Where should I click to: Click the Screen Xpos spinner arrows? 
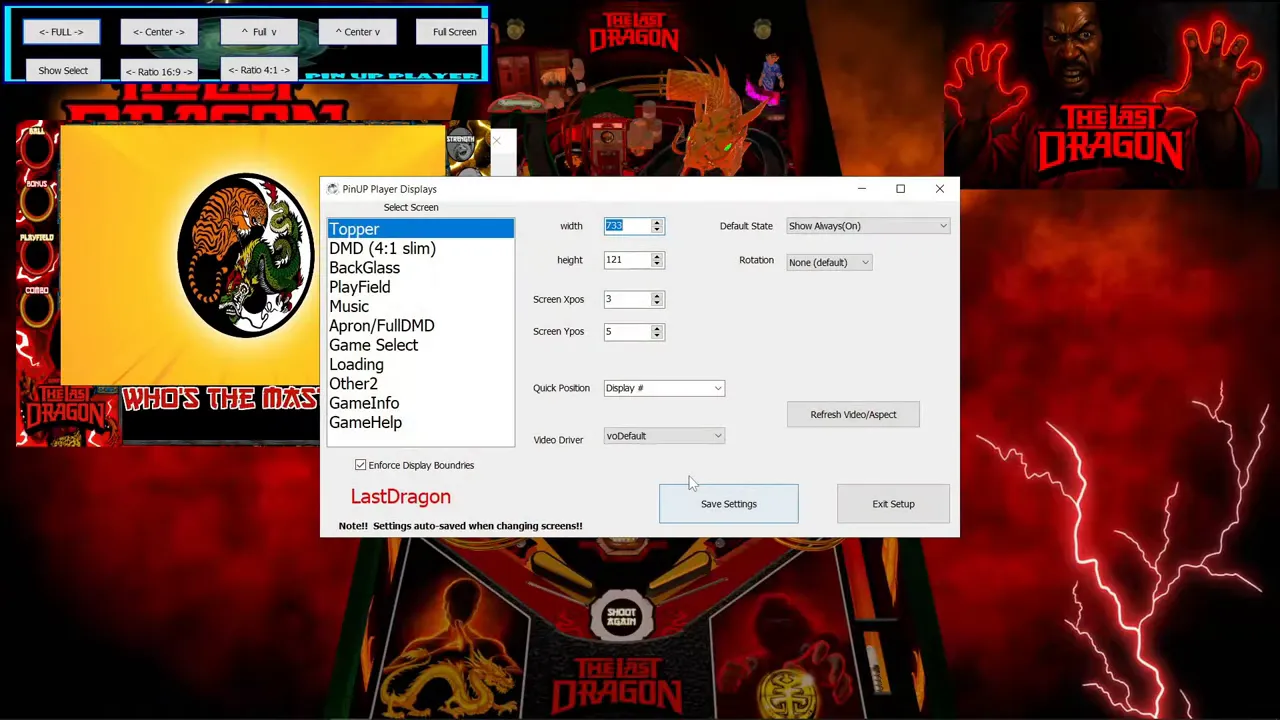coord(657,299)
